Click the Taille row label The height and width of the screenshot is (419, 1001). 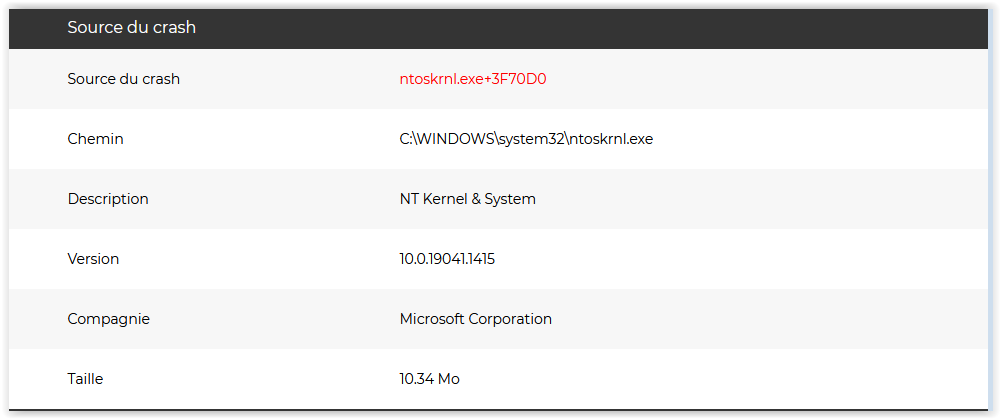pos(85,379)
